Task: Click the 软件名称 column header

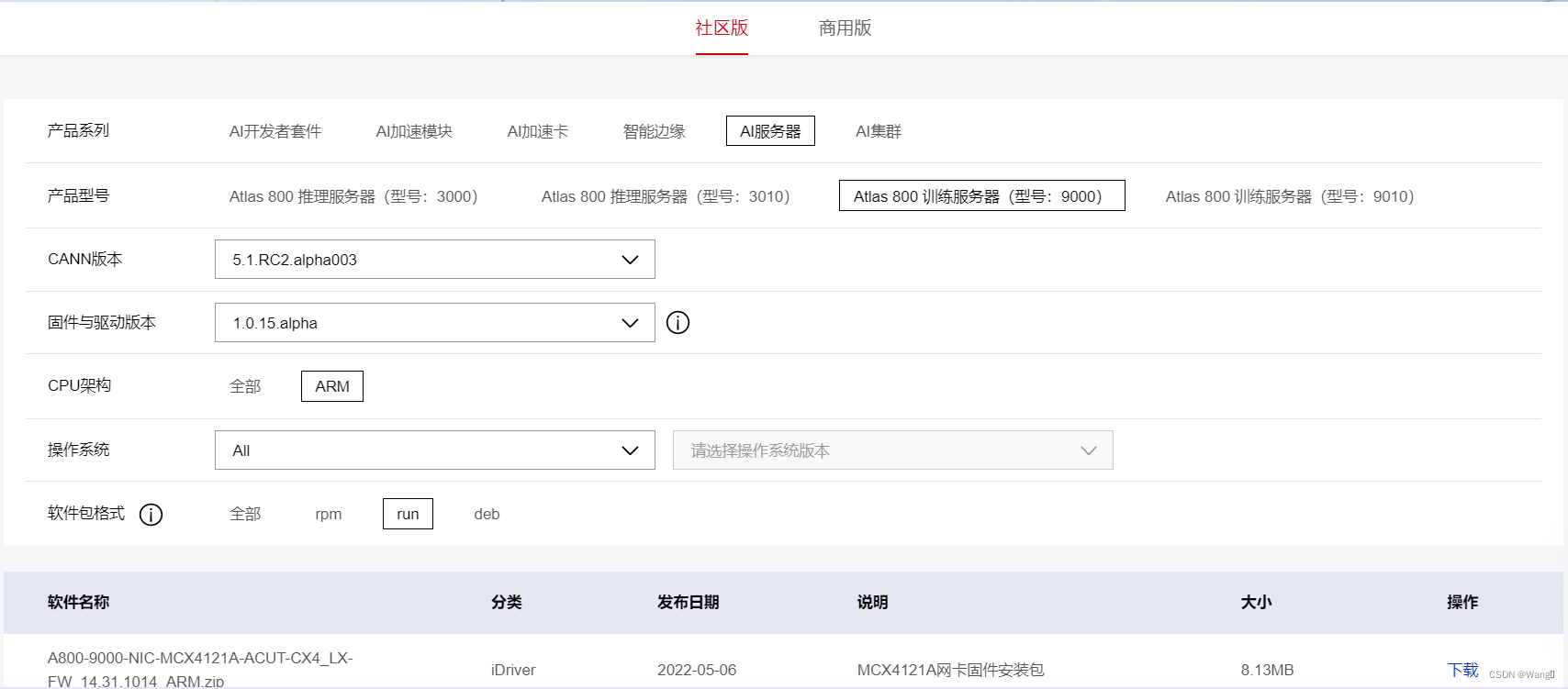Action: [78, 602]
